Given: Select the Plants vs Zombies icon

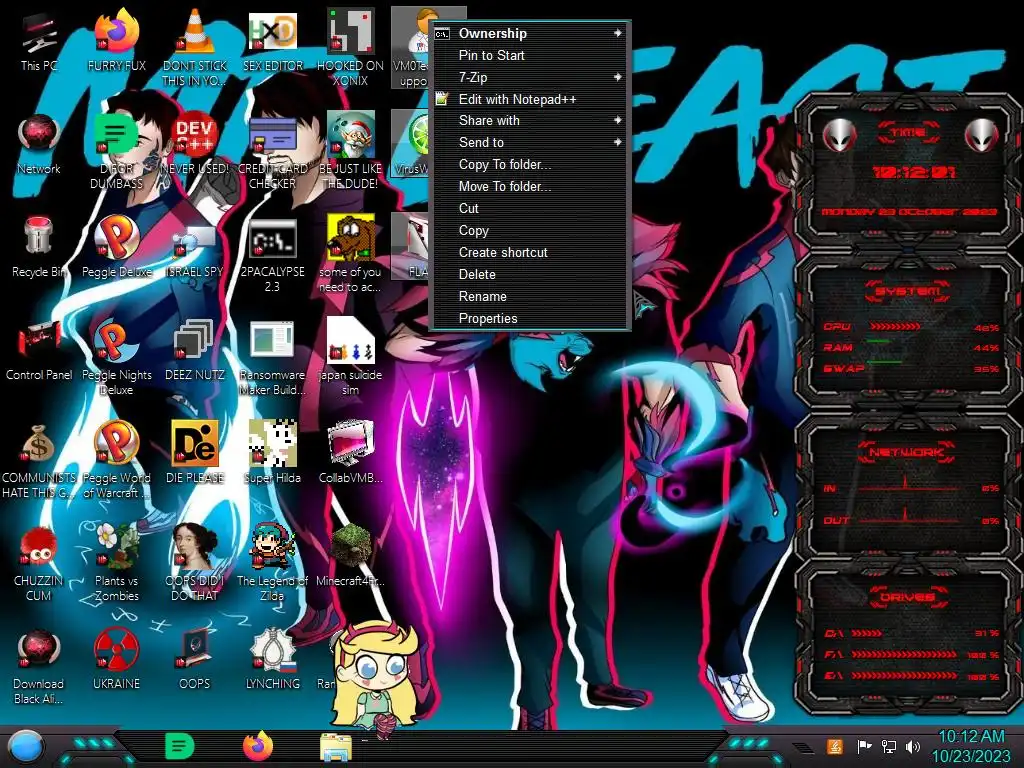Looking at the screenshot, I should pyautogui.click(x=117, y=564).
